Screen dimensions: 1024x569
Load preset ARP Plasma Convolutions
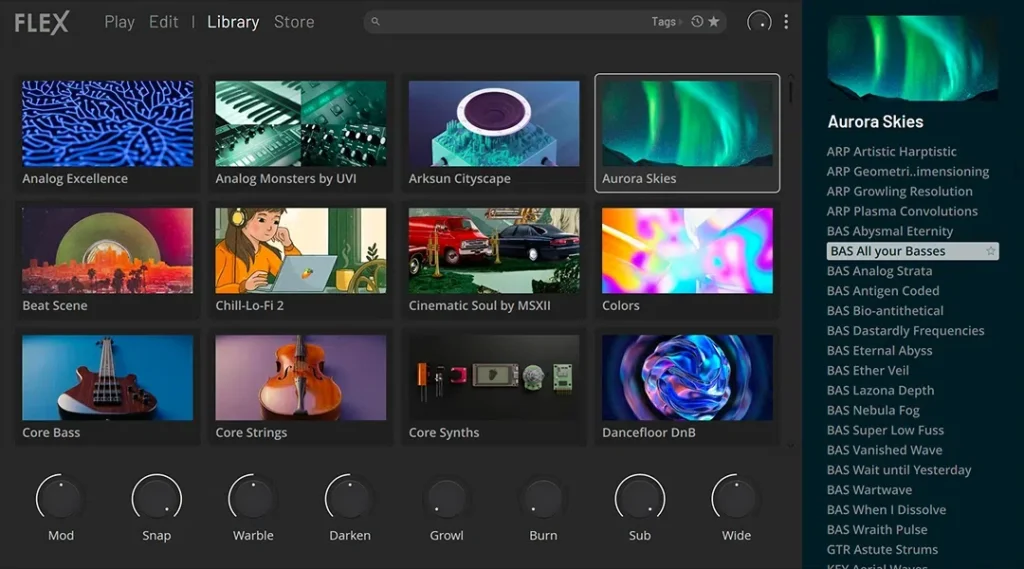pyautogui.click(x=902, y=211)
